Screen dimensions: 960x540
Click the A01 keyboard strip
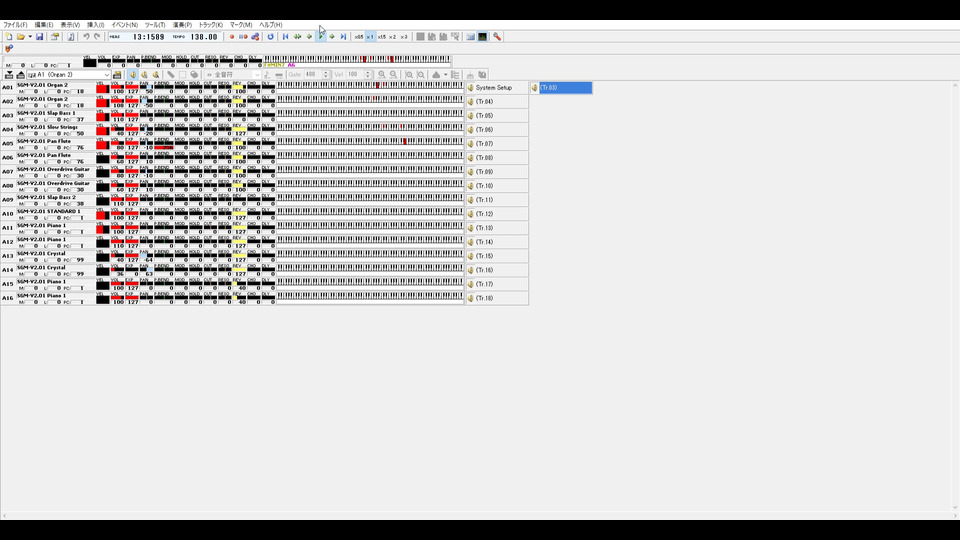(x=370, y=86)
